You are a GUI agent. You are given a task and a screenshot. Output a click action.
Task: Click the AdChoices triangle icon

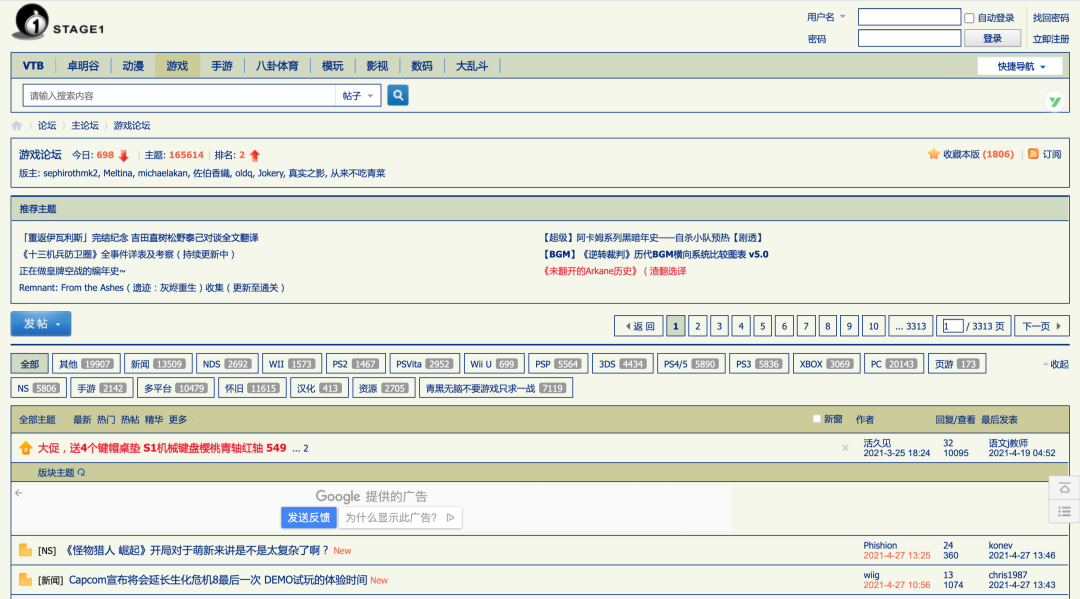click(x=450, y=518)
